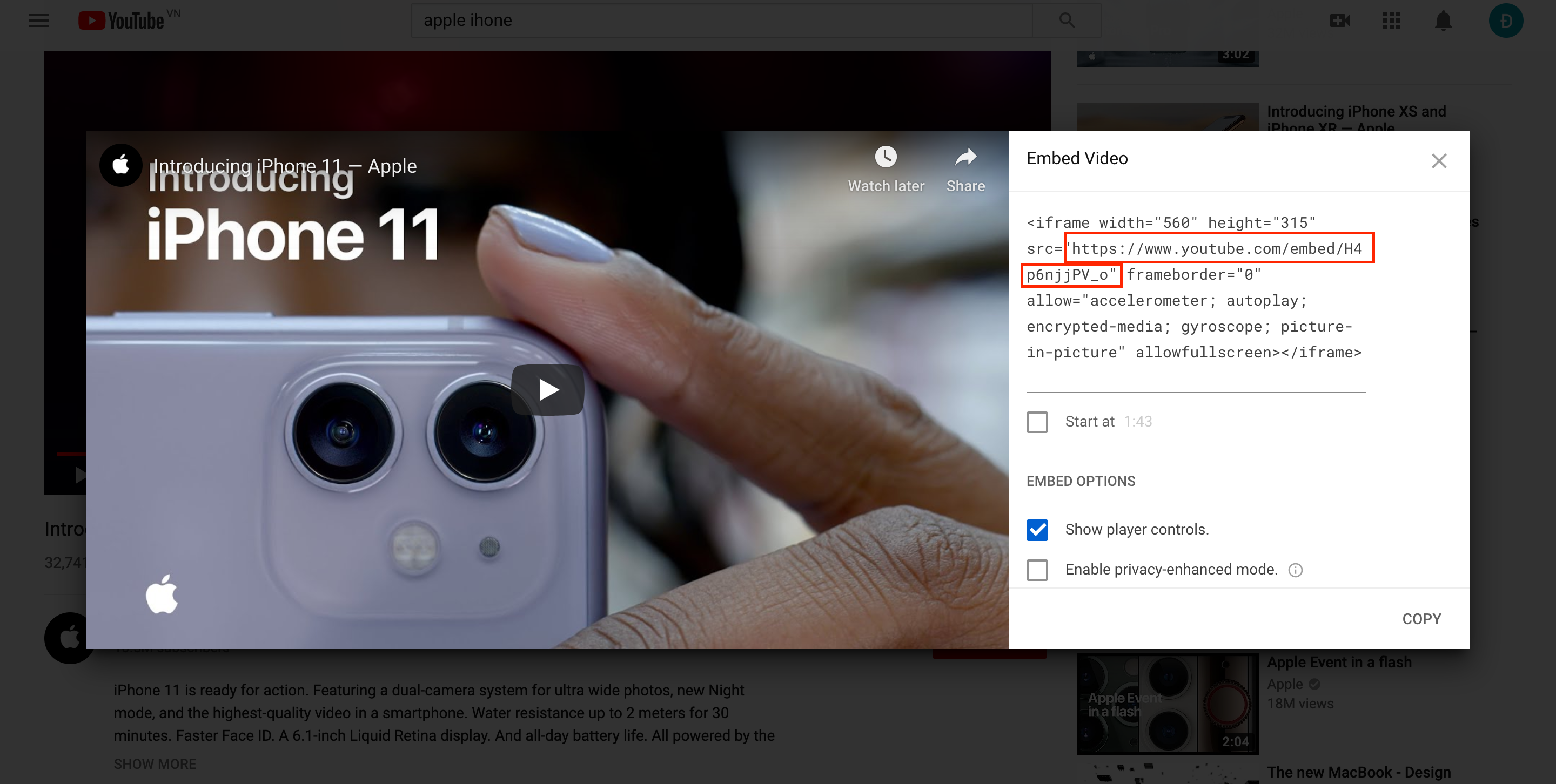1556x784 pixels.
Task: Click the "EMBED OPTIONS" heading
Action: coord(1081,481)
